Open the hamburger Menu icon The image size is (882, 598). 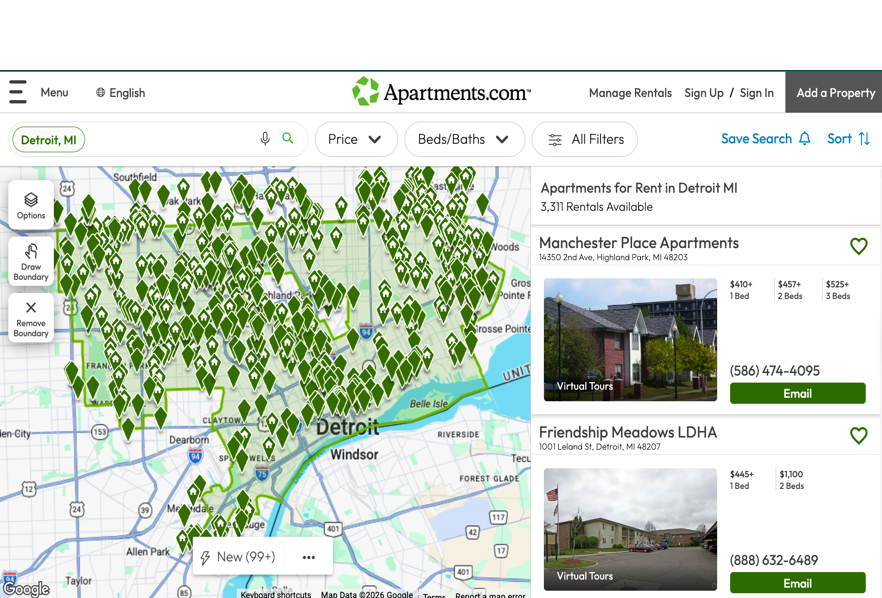click(17, 92)
